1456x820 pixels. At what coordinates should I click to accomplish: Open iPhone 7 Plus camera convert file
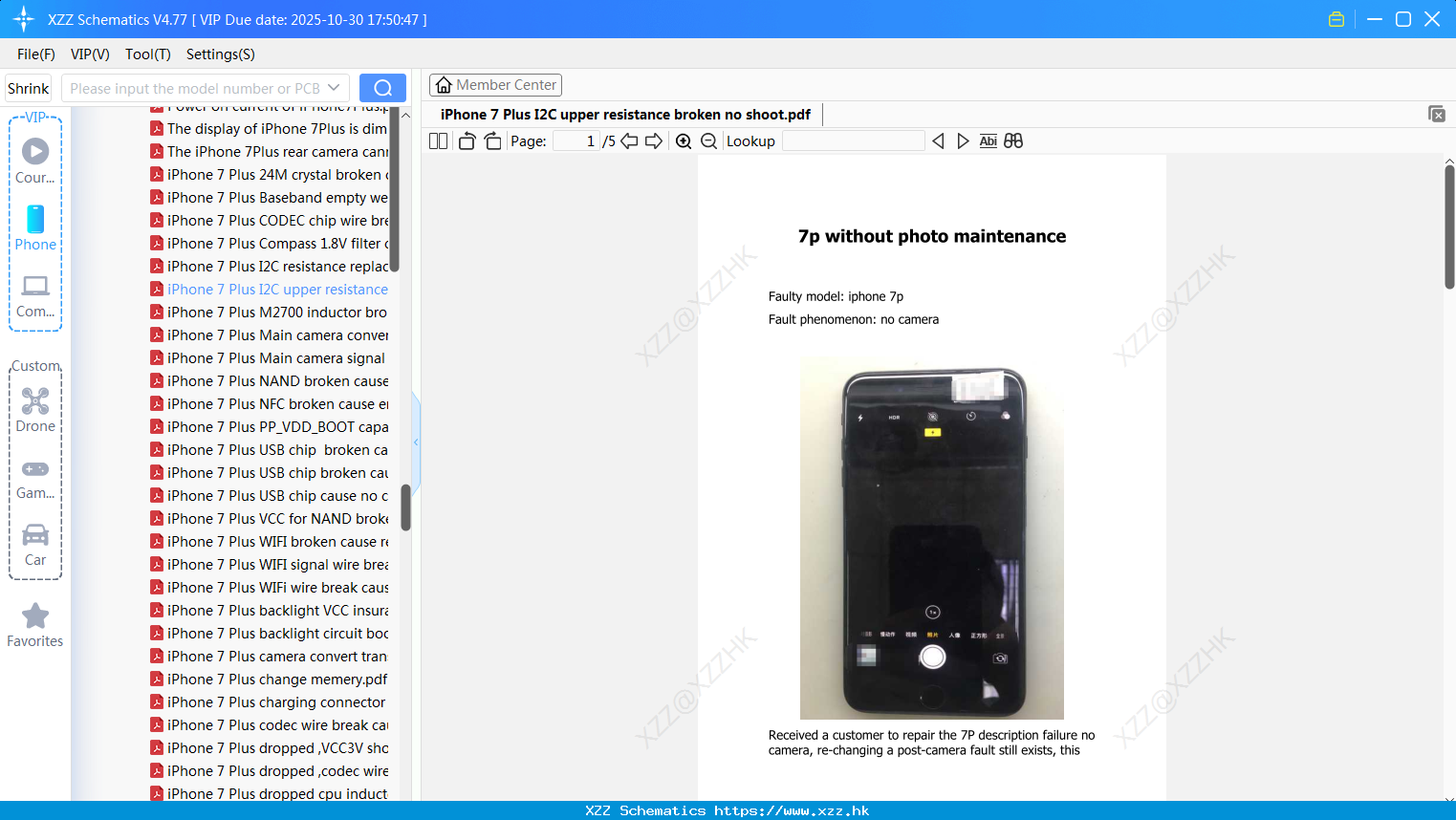270,657
